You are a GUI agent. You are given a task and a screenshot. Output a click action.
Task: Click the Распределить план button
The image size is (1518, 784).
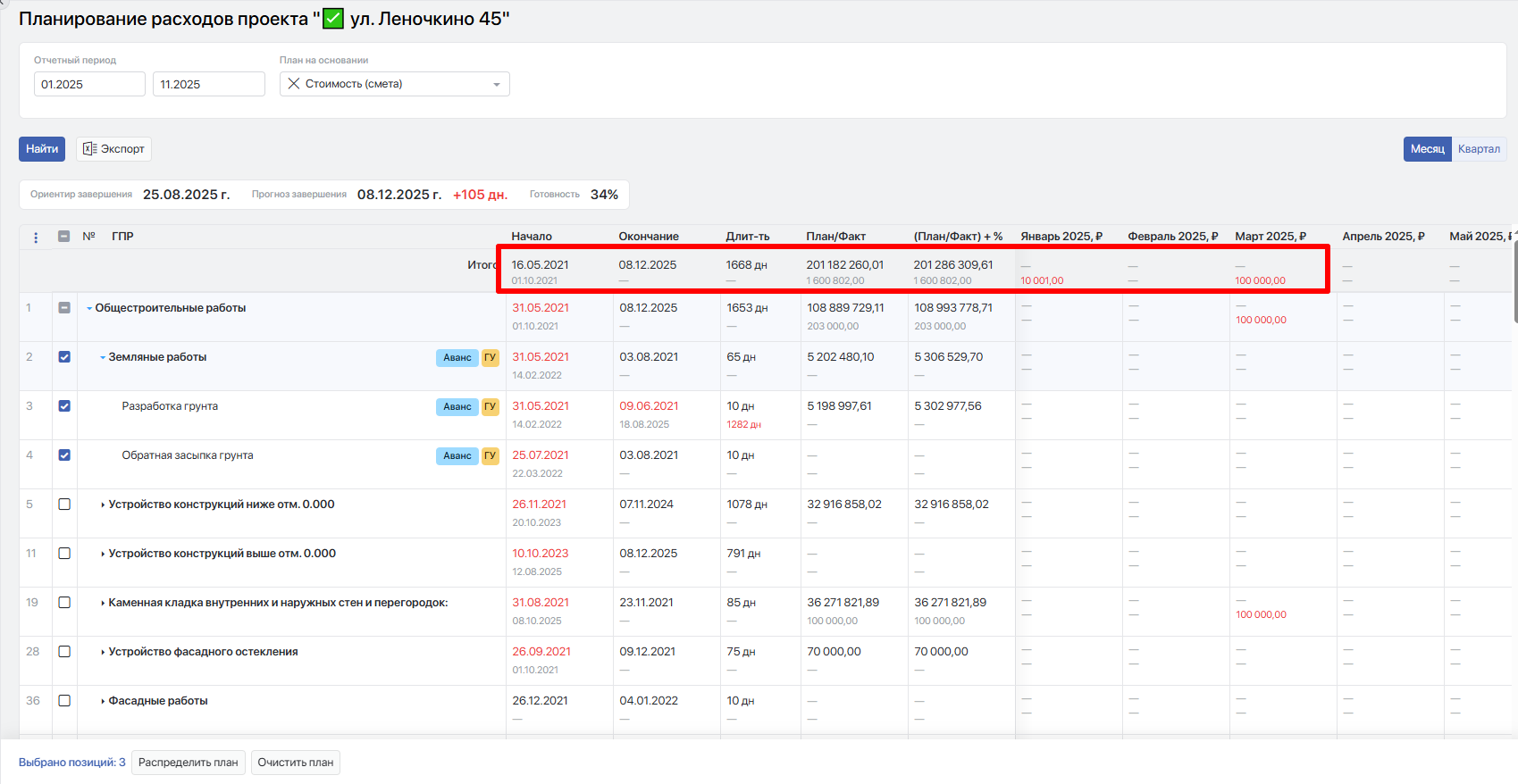coord(188,763)
